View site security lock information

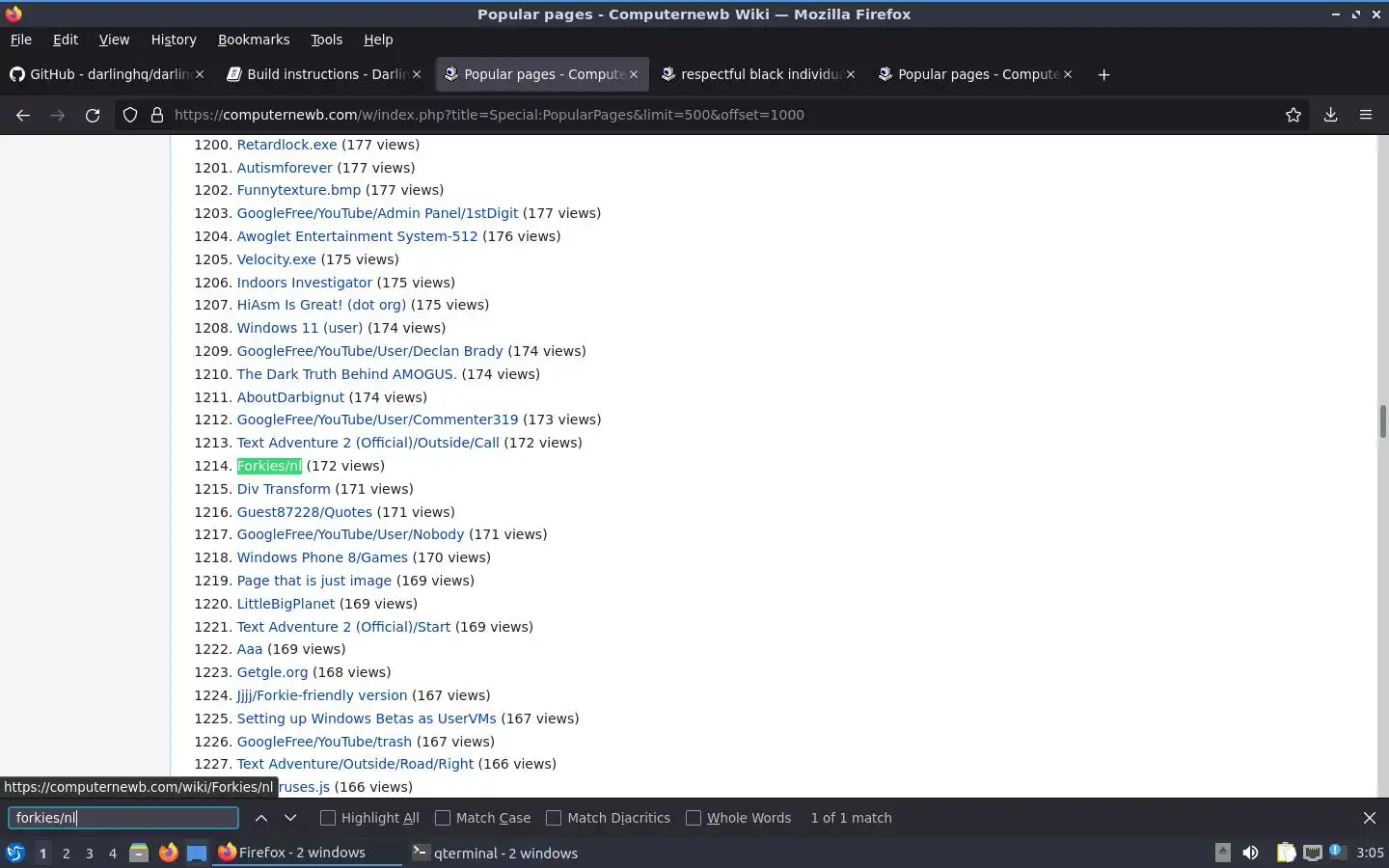[x=157, y=115]
